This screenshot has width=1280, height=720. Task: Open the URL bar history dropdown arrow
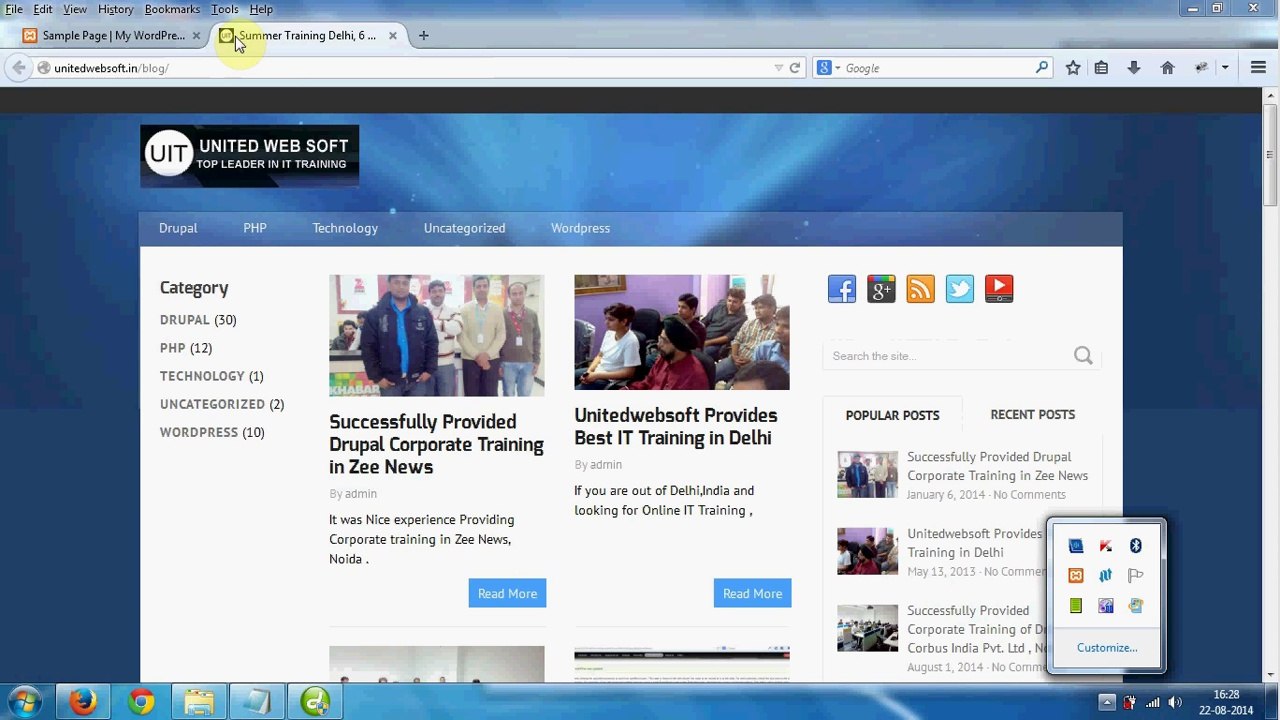(x=778, y=68)
